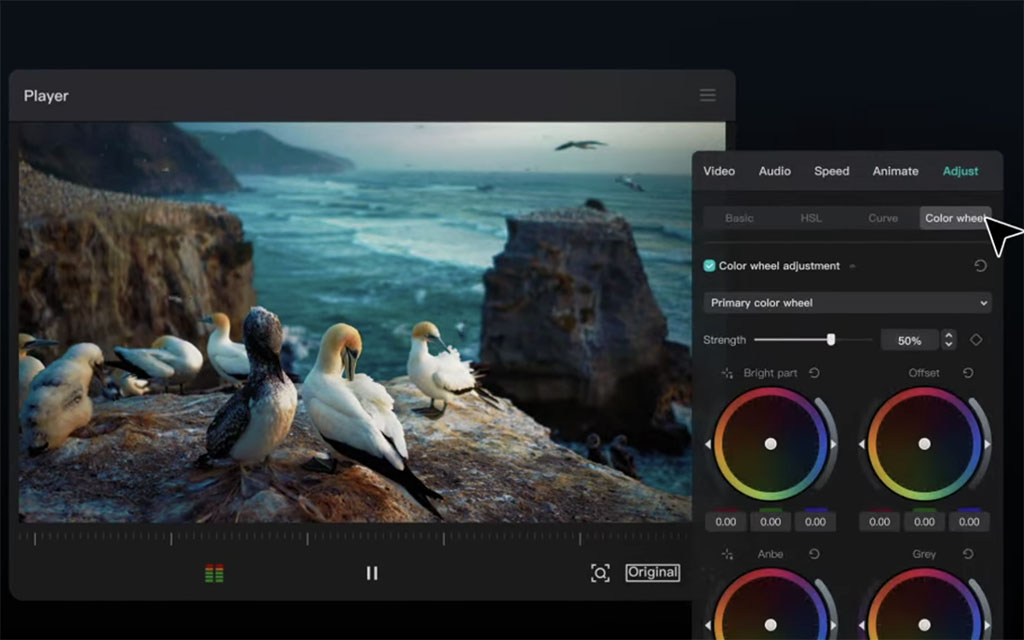
Task: Click the Offset wheel's right arrow
Action: pos(987,444)
